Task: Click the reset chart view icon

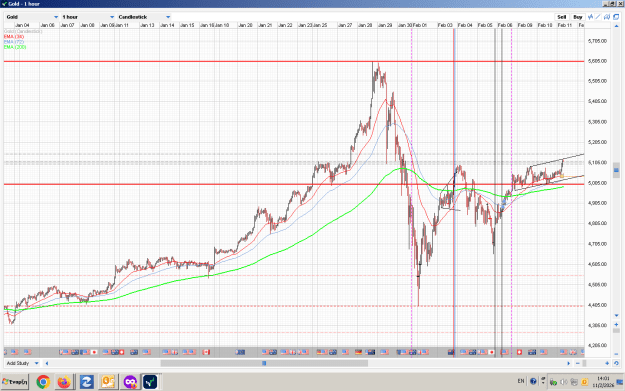Action: pyautogui.click(x=616, y=363)
